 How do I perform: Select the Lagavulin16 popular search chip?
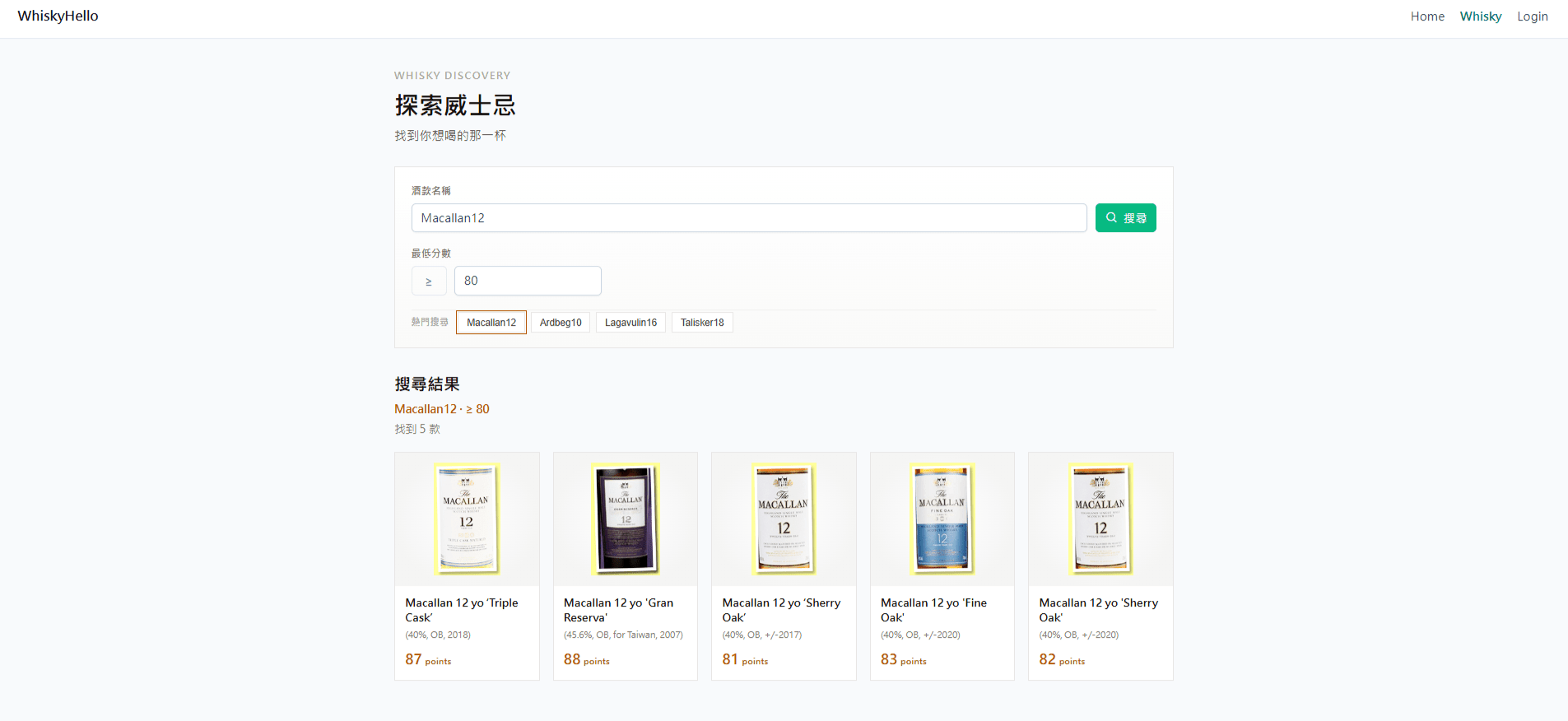click(630, 323)
